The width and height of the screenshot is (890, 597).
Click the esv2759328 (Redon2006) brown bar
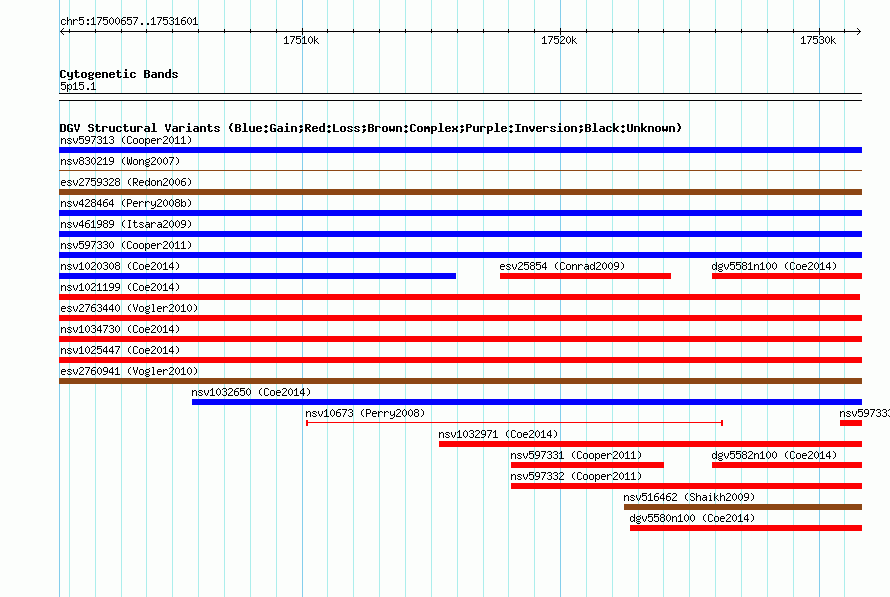point(460,192)
